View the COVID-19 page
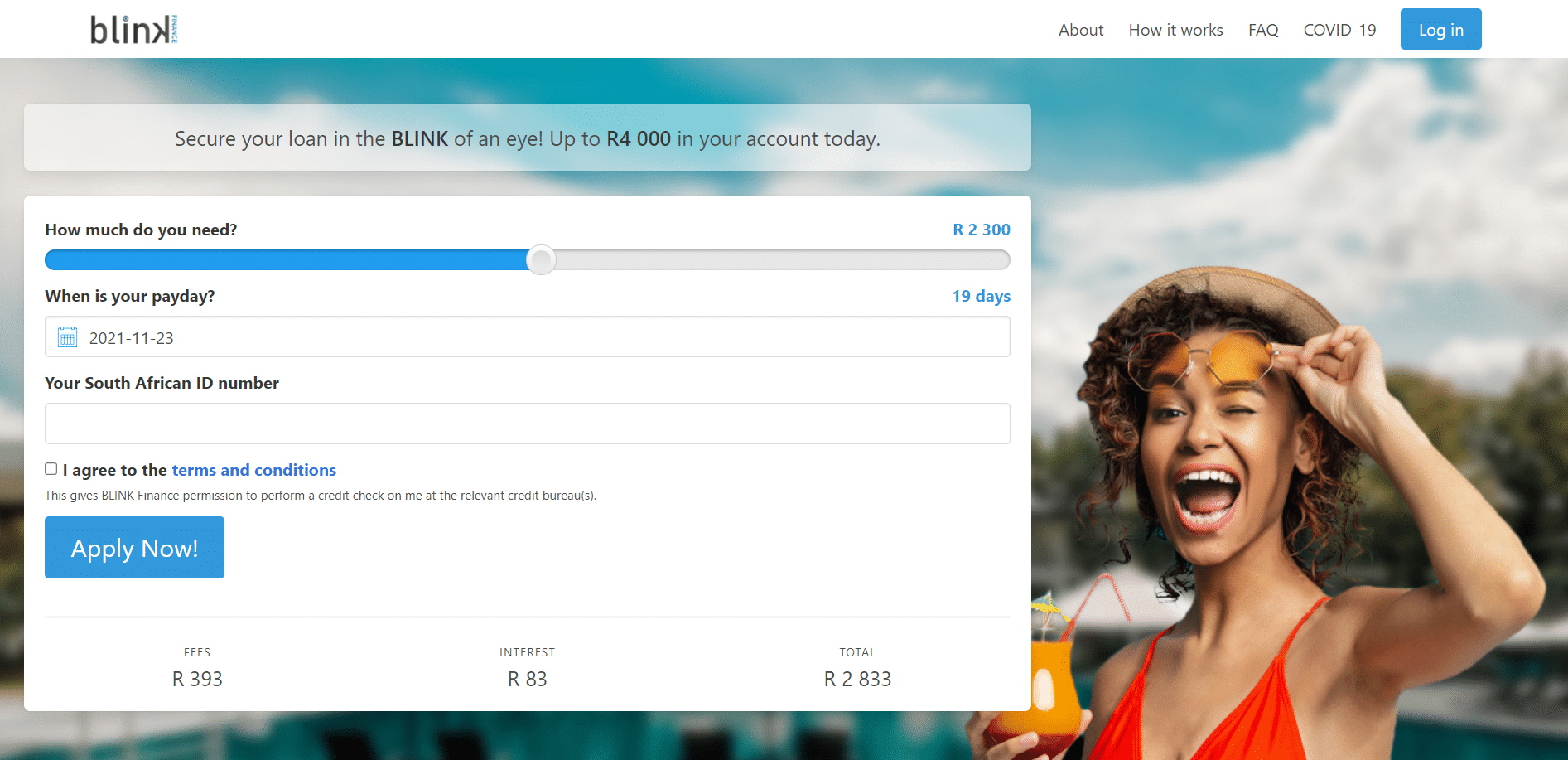 (1339, 30)
